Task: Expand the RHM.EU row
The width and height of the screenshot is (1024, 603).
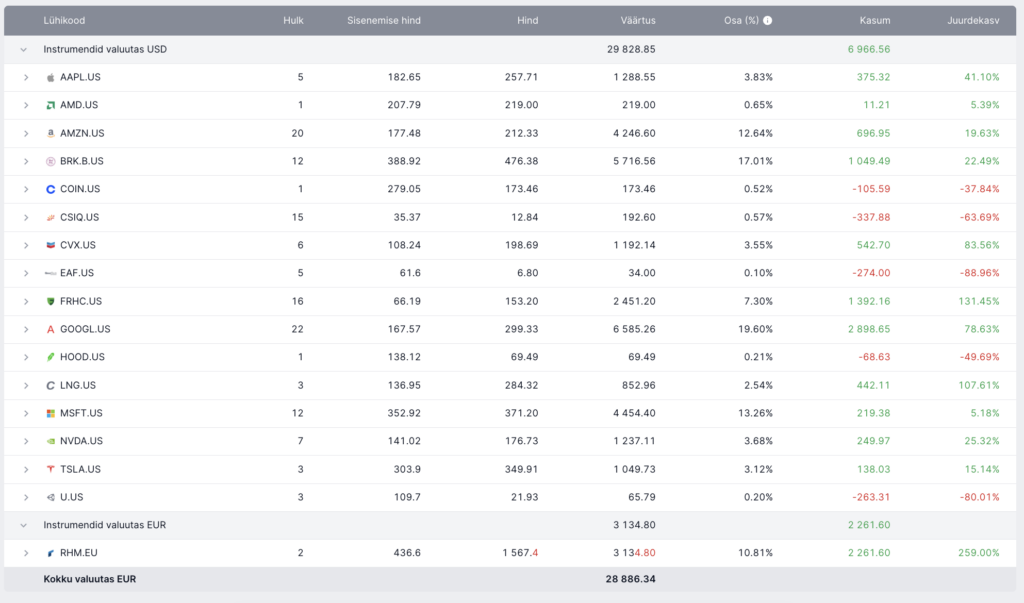Action: tap(26, 553)
